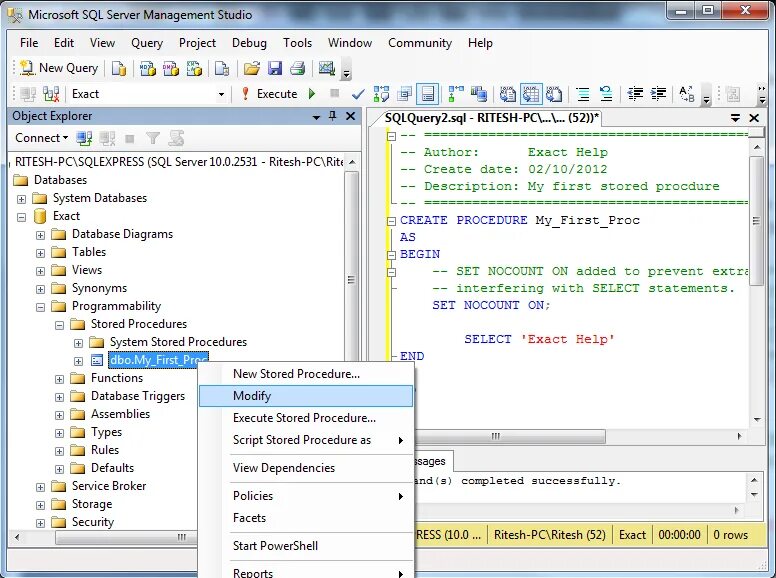Click the New Query toolbar button
This screenshot has width=776, height=578.
pyautogui.click(x=59, y=68)
